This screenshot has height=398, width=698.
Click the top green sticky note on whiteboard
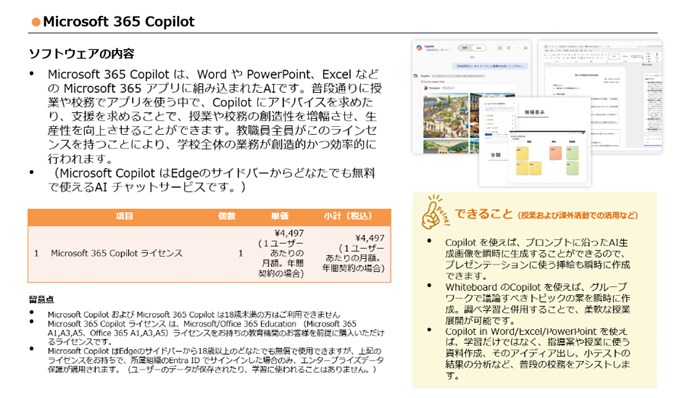pos(572,153)
